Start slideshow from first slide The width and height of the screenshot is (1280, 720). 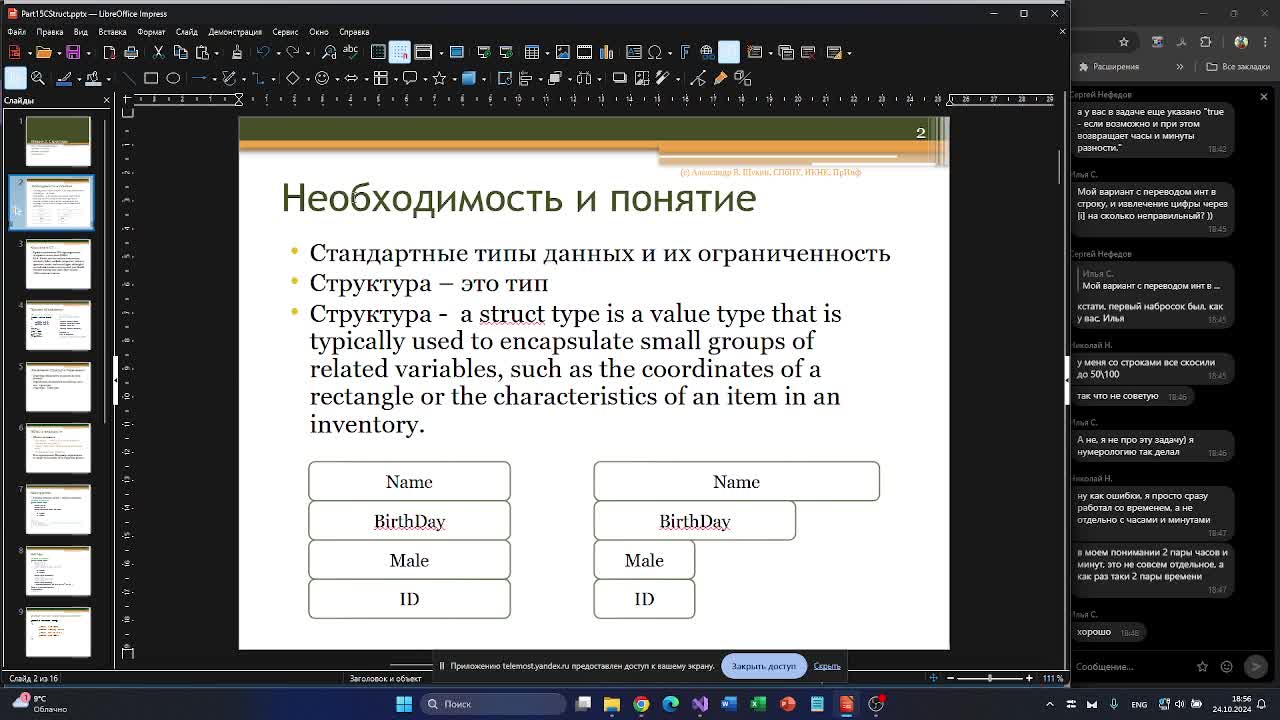484,52
